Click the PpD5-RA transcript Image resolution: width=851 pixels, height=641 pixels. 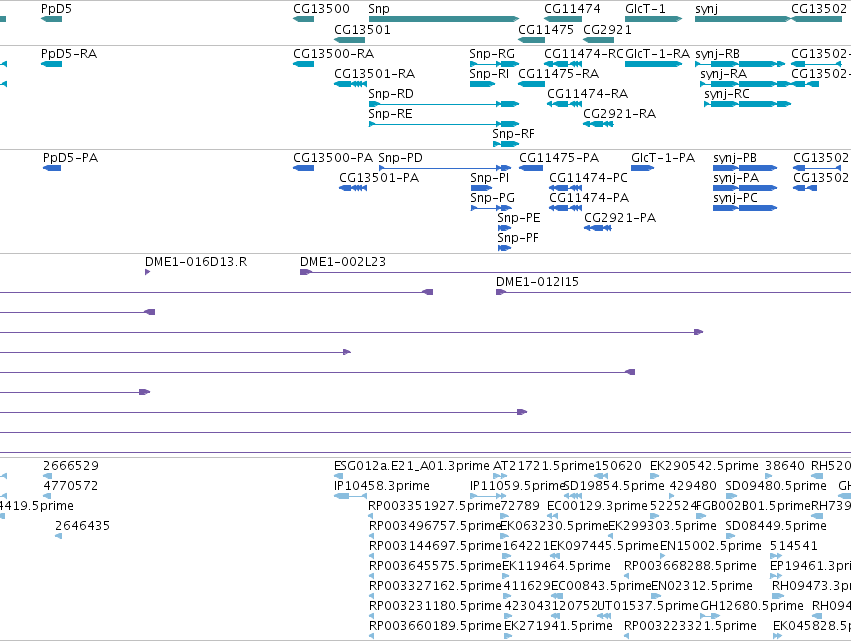click(x=52, y=64)
